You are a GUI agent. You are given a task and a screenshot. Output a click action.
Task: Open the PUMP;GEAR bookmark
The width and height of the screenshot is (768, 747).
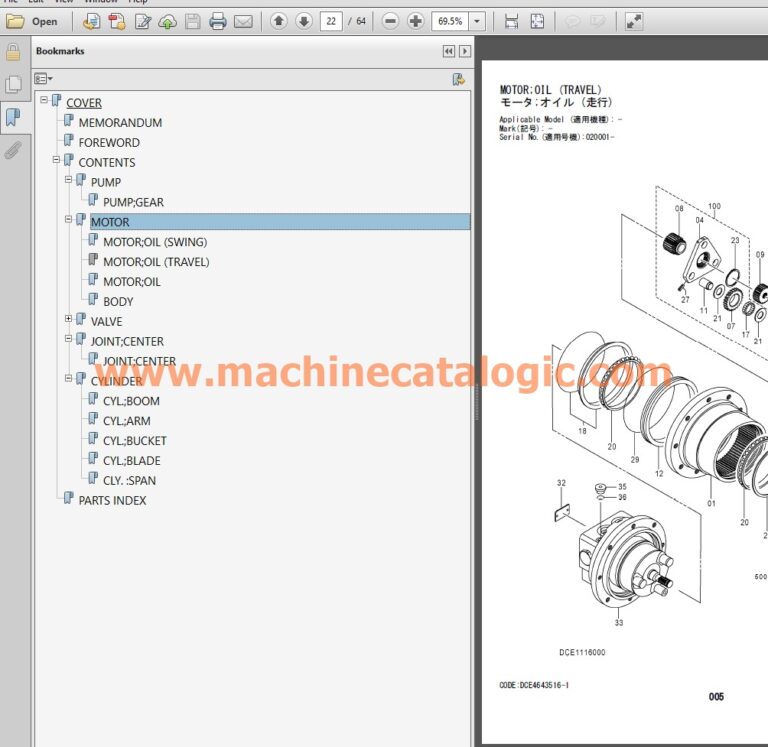[133, 202]
